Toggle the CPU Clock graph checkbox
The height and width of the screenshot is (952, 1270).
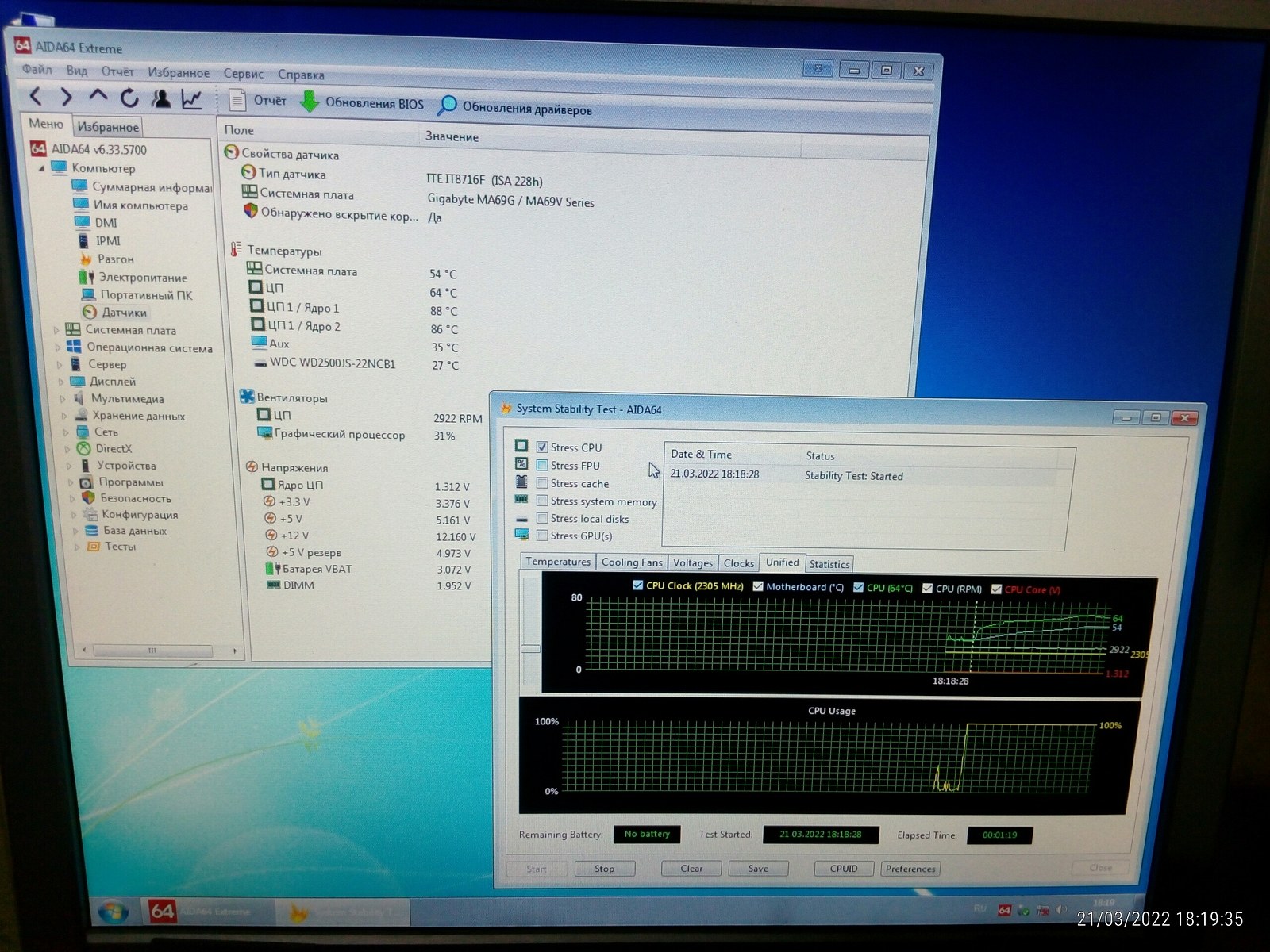click(x=637, y=585)
